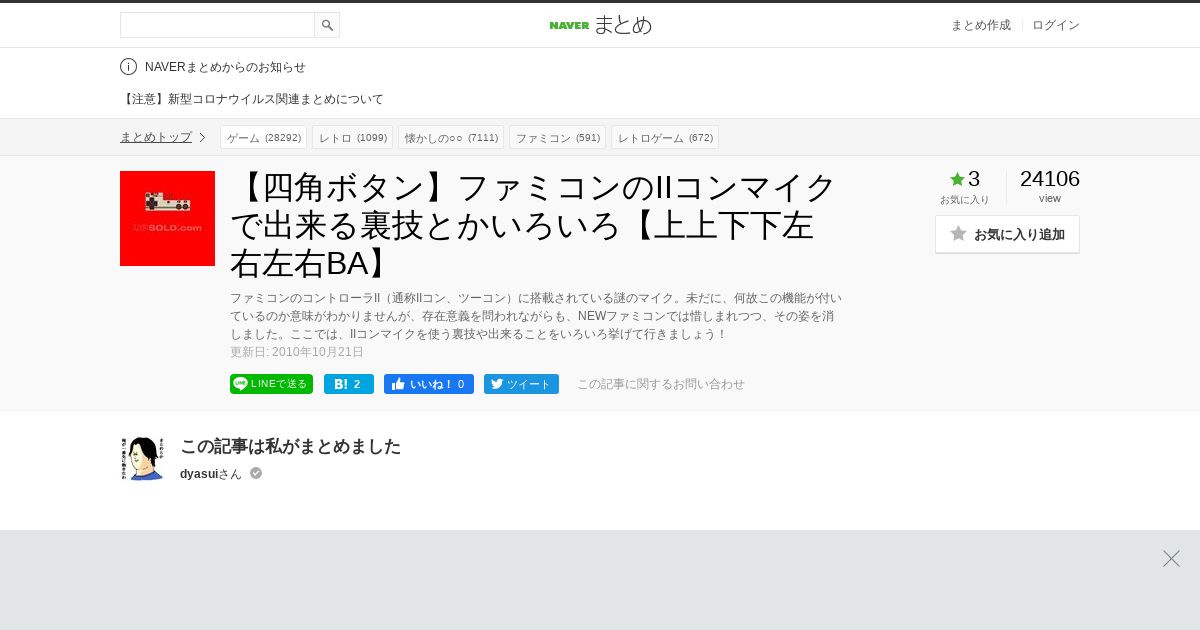Click the Hatena bookmark B! button

(x=348, y=384)
